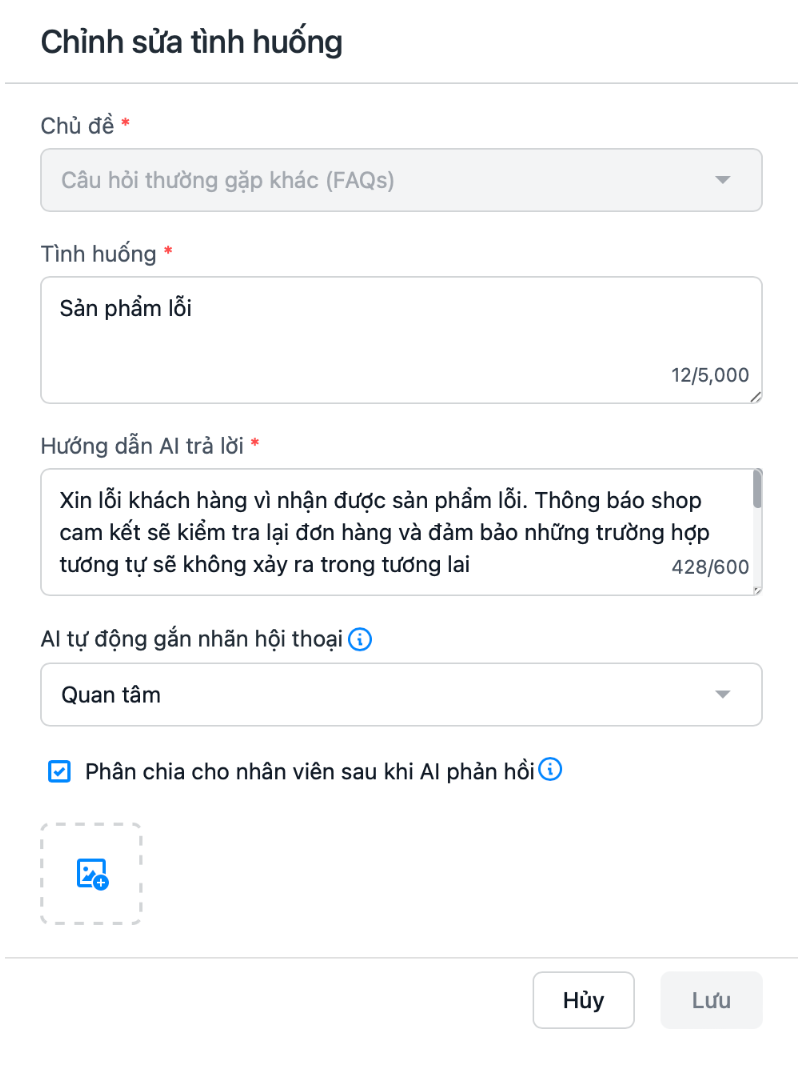
Task: Click the arrow in the Quan tâm field
Action: [x=723, y=695]
